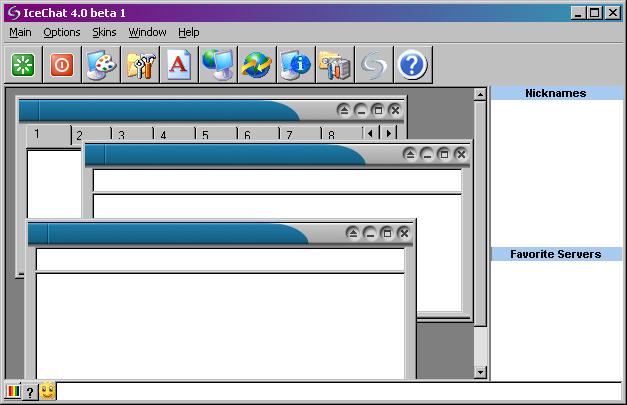Click the eject button on the front child window
Viewport: 627px width, 405px height.
pyautogui.click(x=353, y=233)
